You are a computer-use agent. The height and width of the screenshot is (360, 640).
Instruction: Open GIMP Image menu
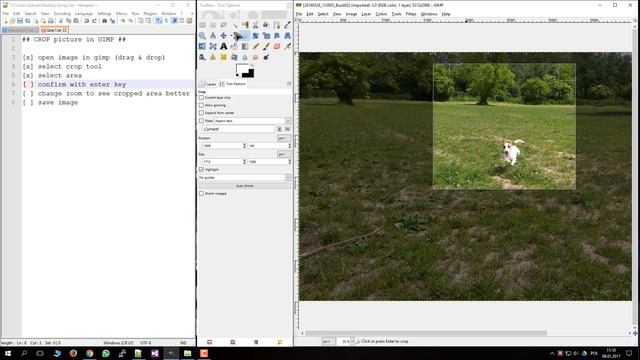pyautogui.click(x=351, y=14)
